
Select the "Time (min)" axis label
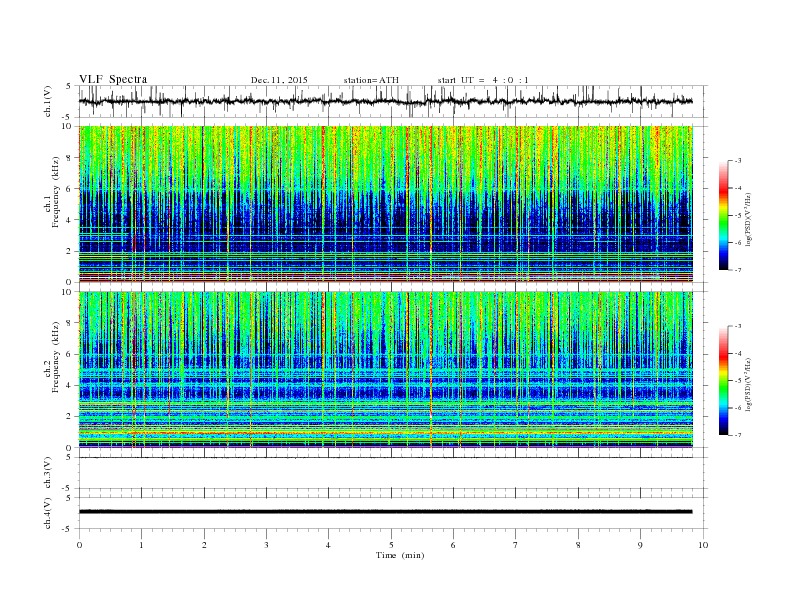[400, 555]
